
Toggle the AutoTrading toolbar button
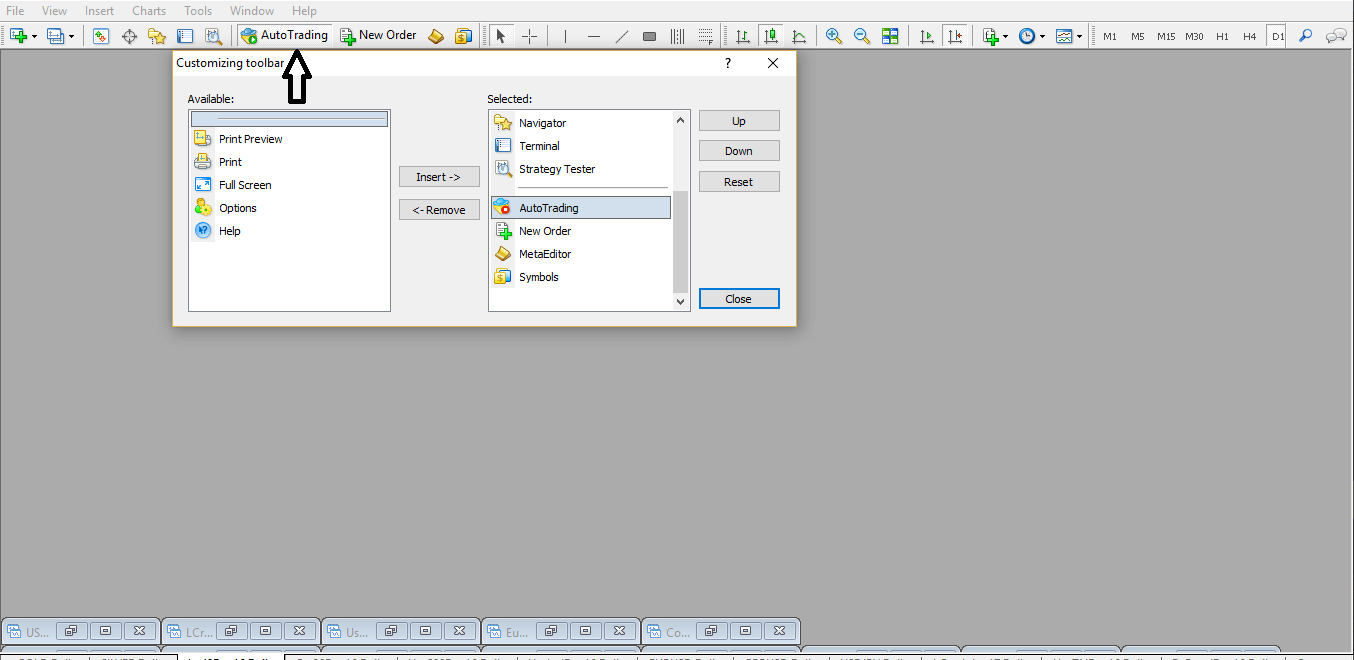tap(285, 36)
